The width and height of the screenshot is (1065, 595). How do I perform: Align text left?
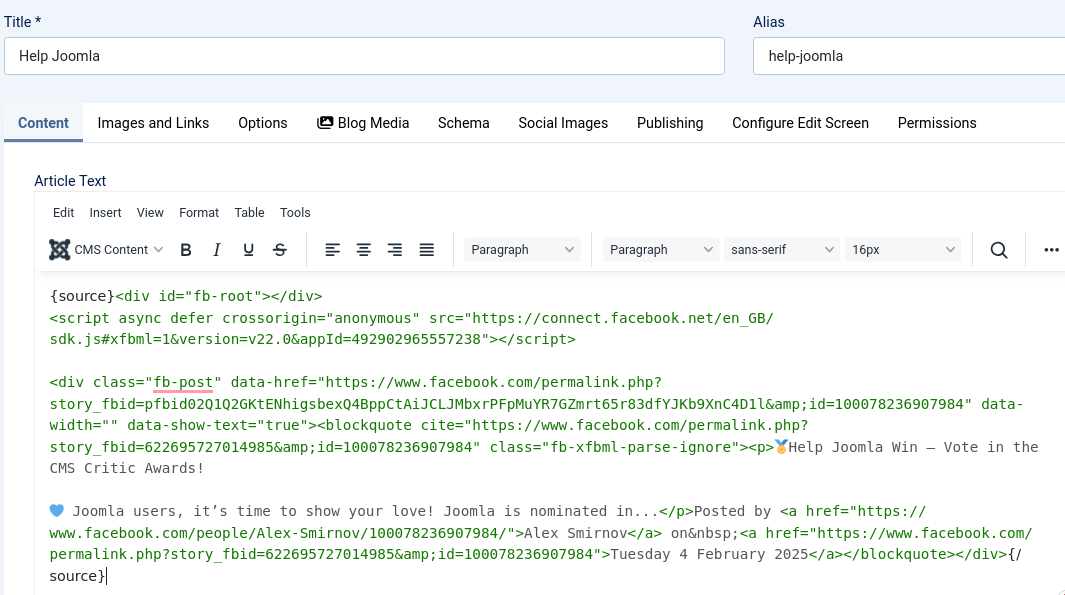click(x=332, y=250)
